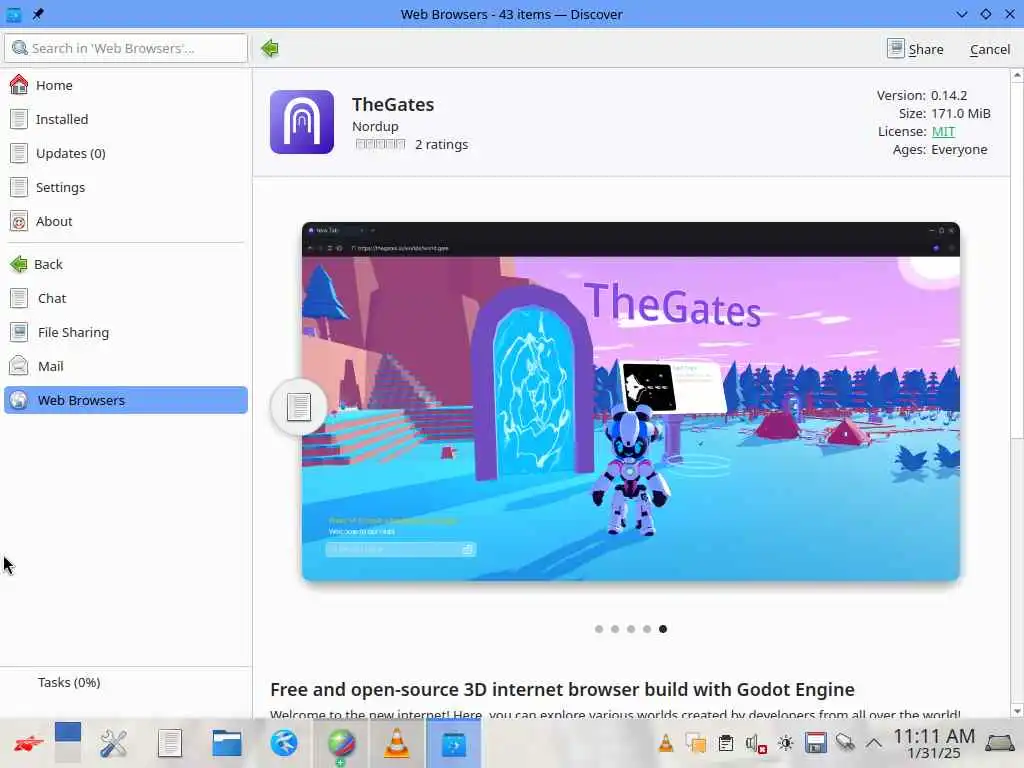Open the About page

pyautogui.click(x=126, y=221)
